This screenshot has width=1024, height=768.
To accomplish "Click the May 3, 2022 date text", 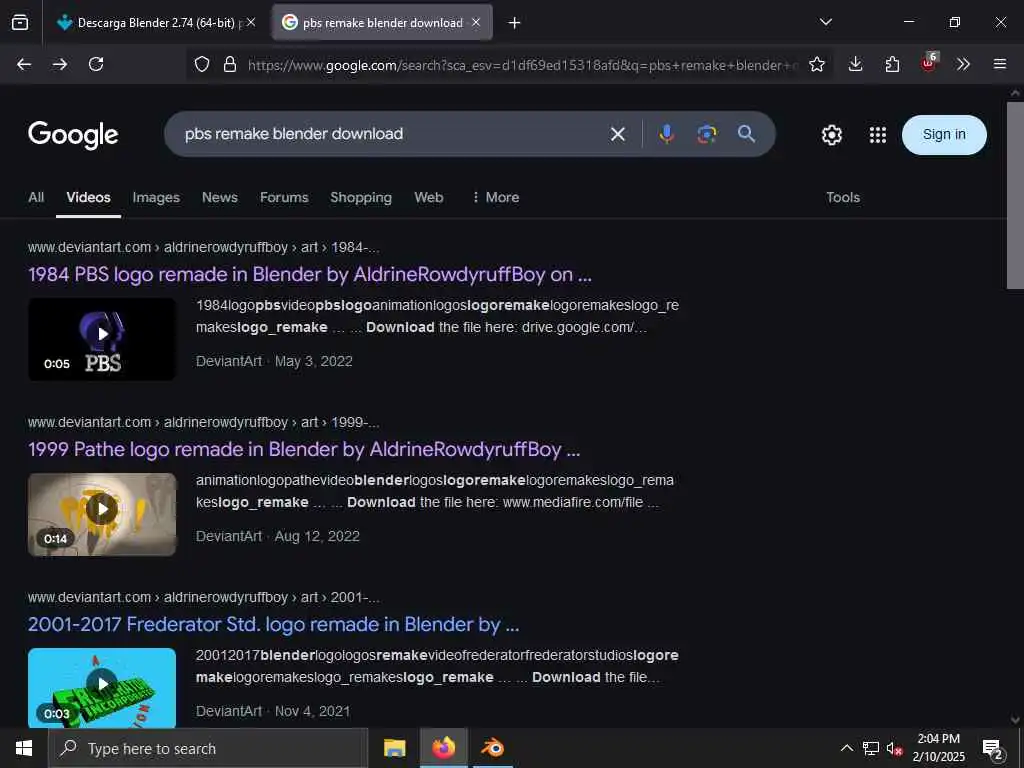I will click(x=313, y=361).
